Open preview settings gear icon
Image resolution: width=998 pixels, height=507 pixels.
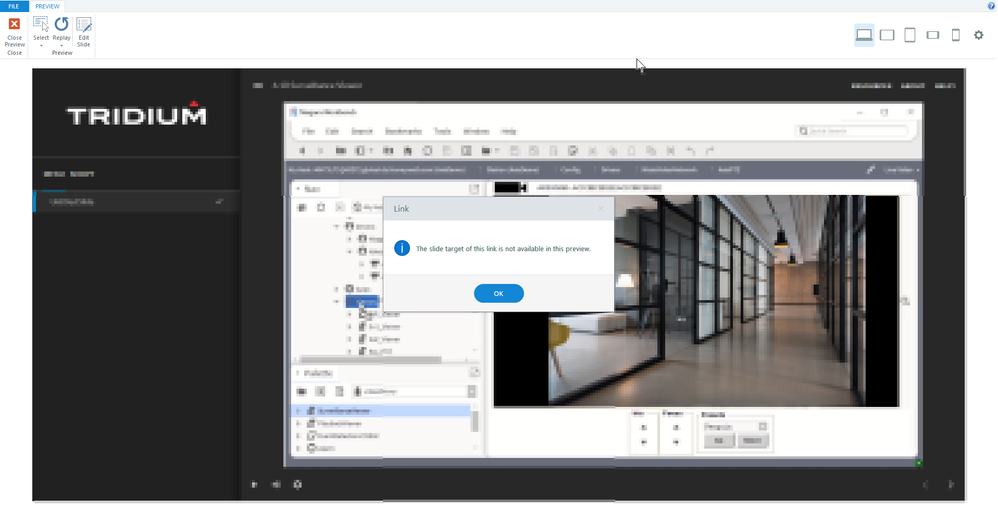979,35
